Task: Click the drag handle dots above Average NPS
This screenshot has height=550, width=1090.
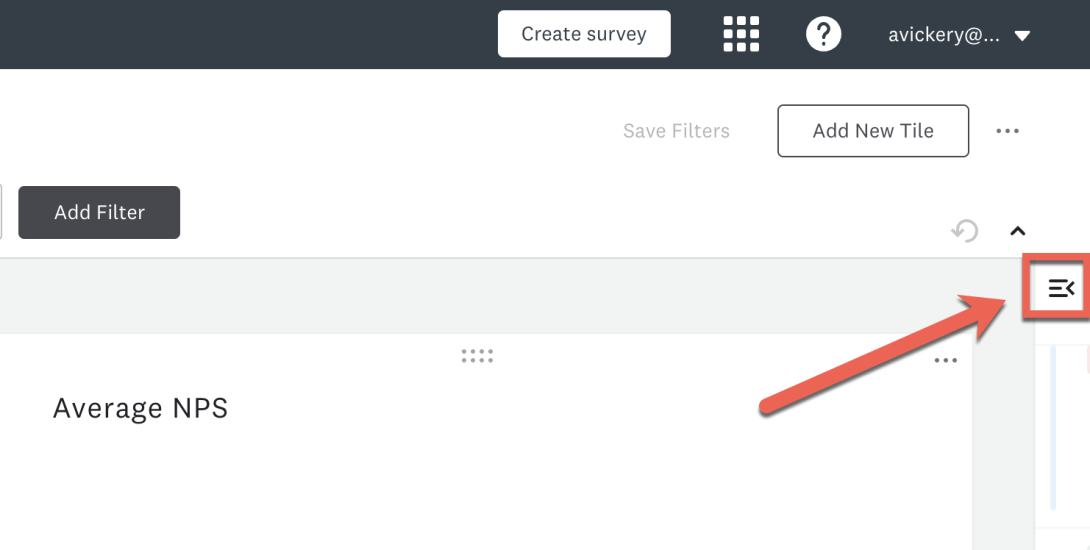Action: [x=477, y=356]
